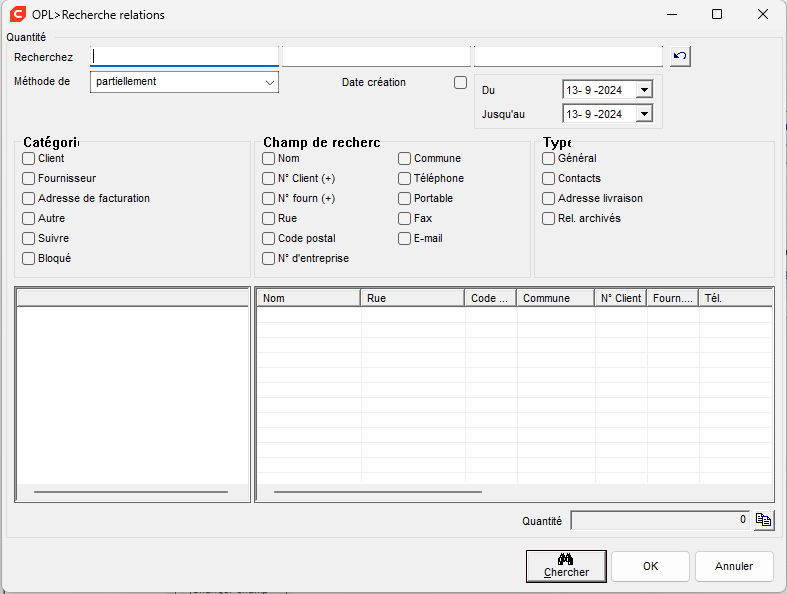Click the Du date value field
Image resolution: width=787 pixels, height=594 pixels.
(599, 90)
